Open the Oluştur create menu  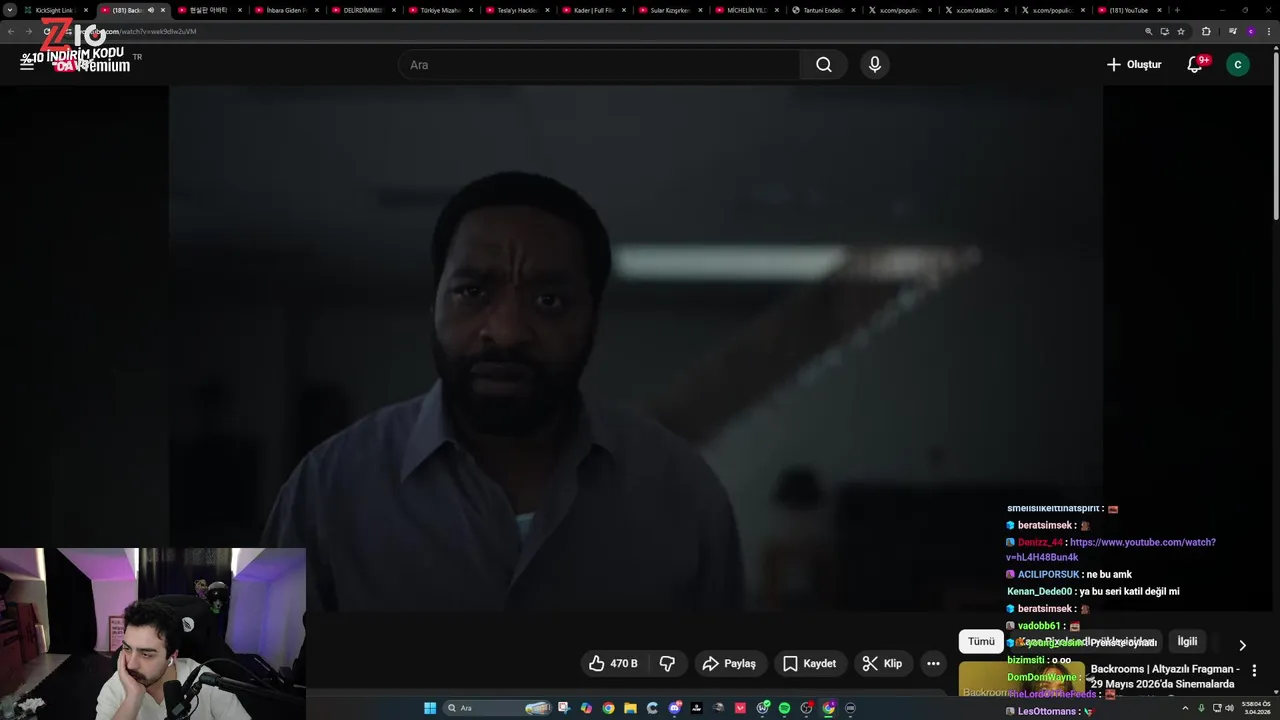pos(1134,65)
